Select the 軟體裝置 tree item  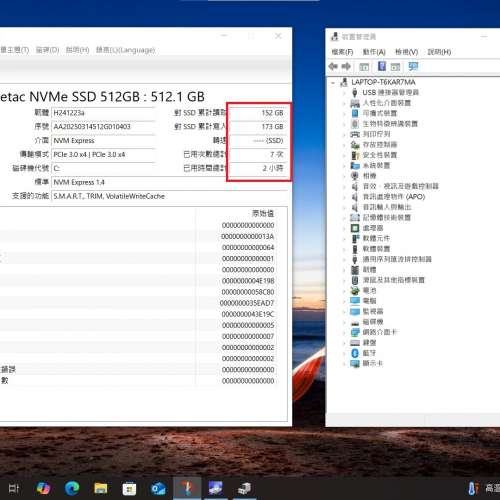[376, 249]
